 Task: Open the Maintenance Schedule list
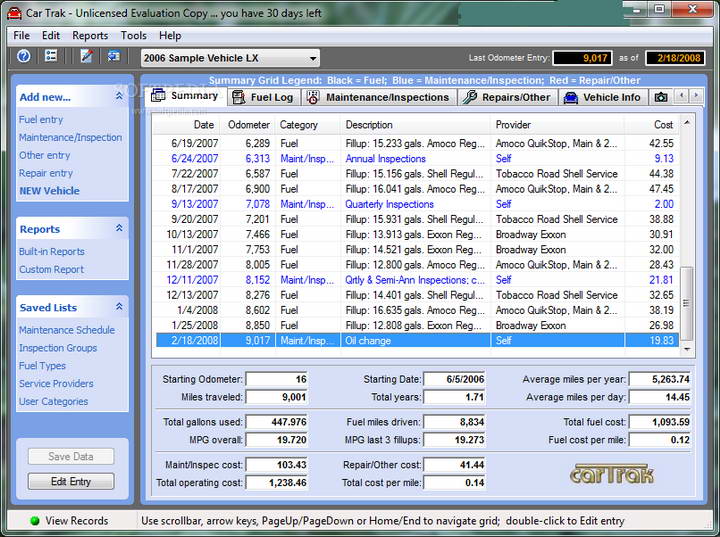click(67, 330)
